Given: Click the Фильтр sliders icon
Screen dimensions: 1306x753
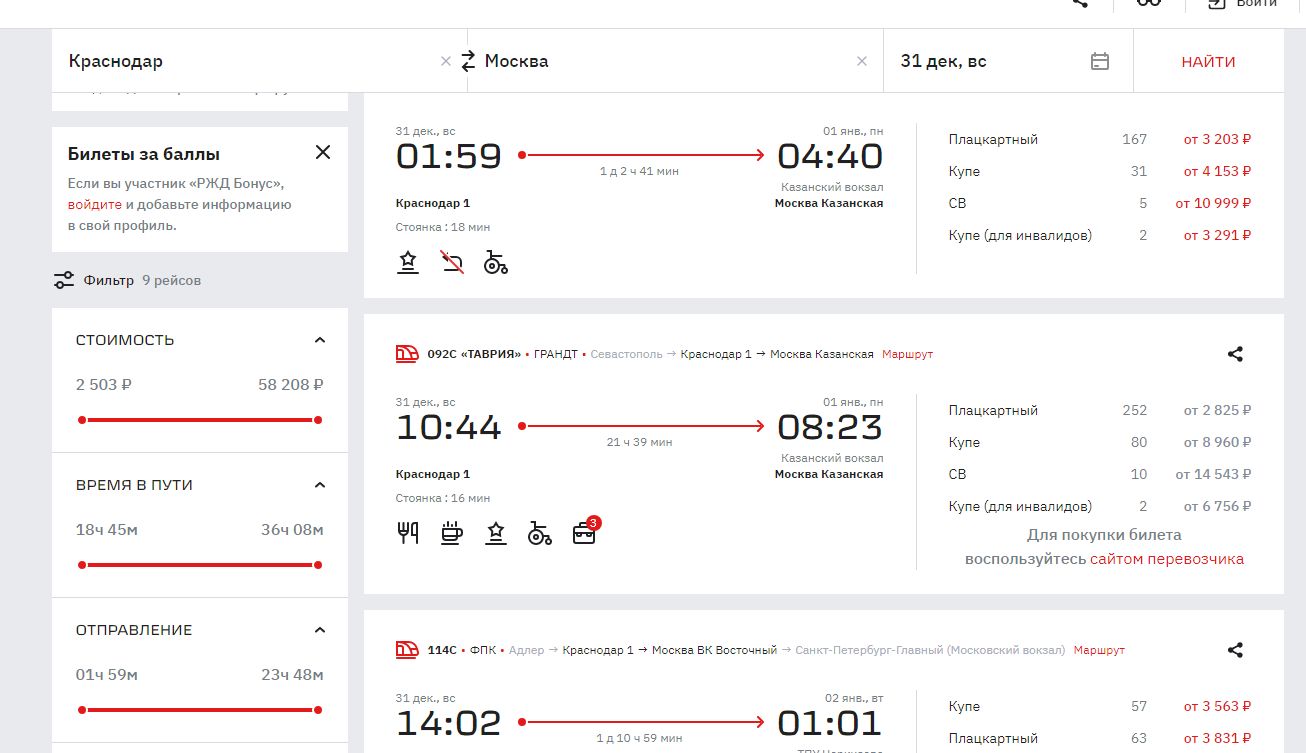Looking at the screenshot, I should (64, 280).
